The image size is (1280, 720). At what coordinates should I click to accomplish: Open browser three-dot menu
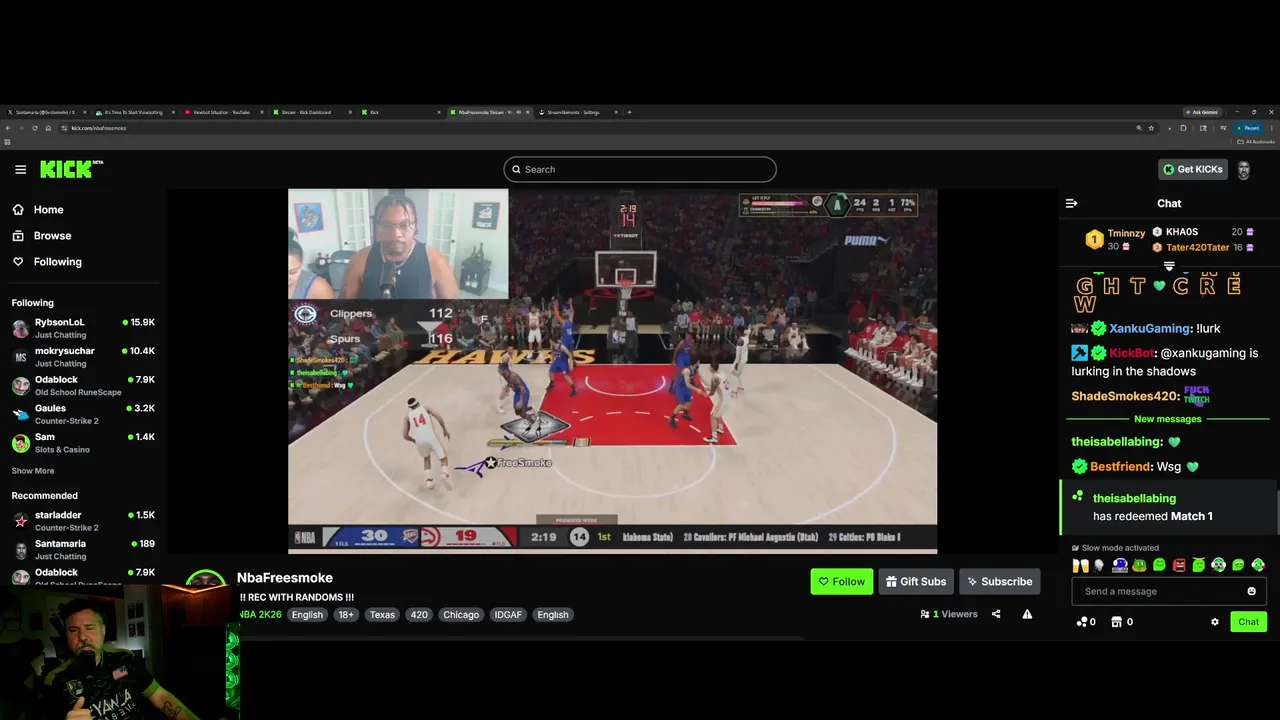click(1271, 128)
